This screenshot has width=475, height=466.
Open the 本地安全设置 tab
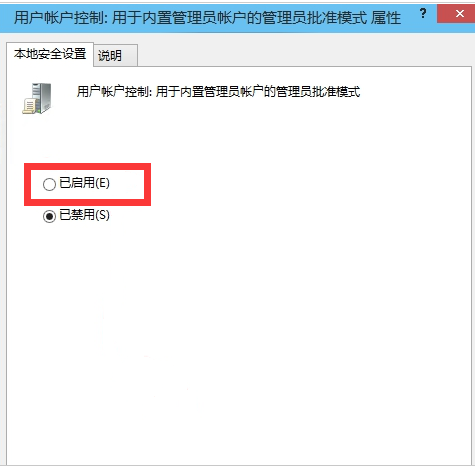[50, 54]
